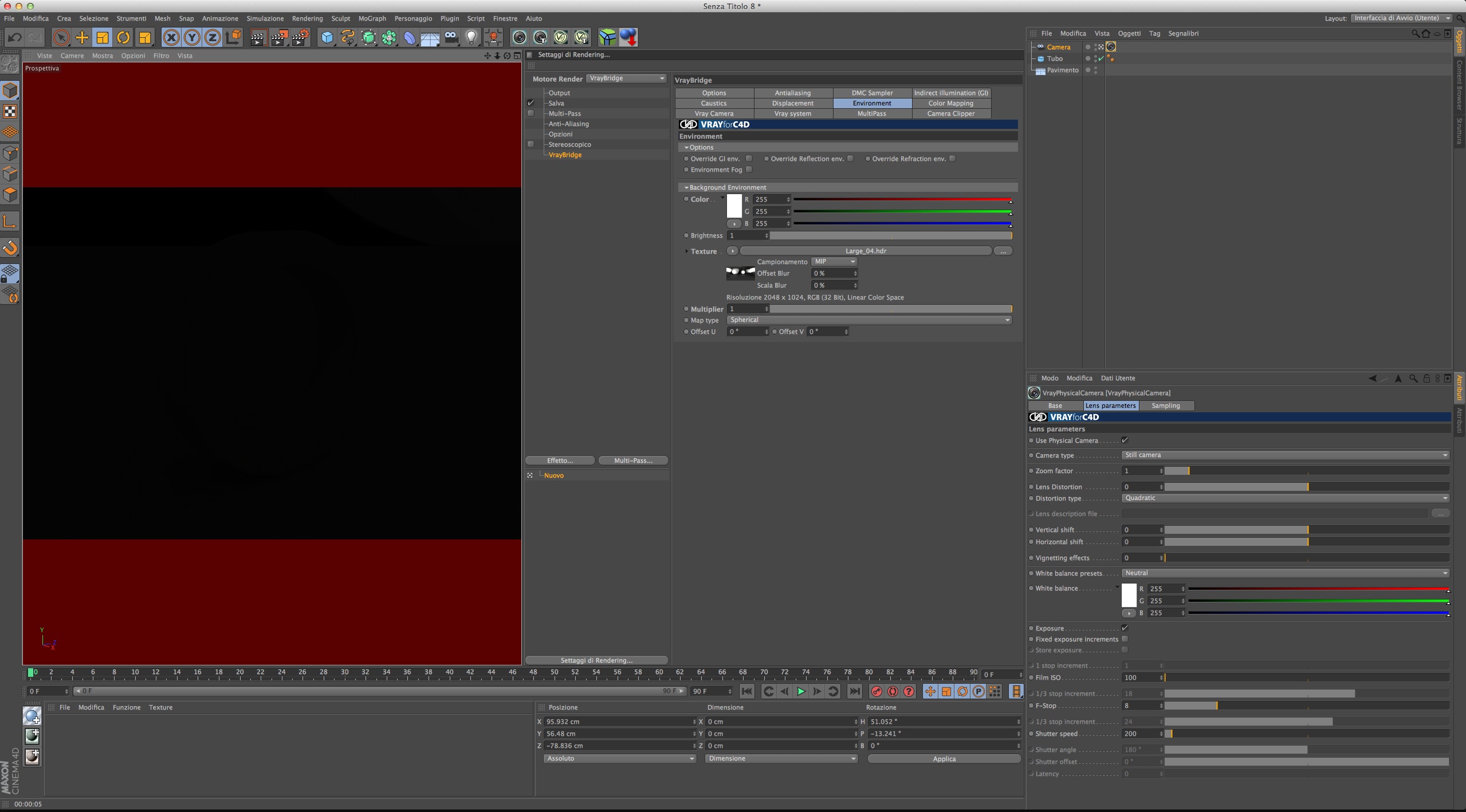The height and width of the screenshot is (812, 1466).
Task: Enable the Environment Fog checkbox
Action: tap(749, 170)
